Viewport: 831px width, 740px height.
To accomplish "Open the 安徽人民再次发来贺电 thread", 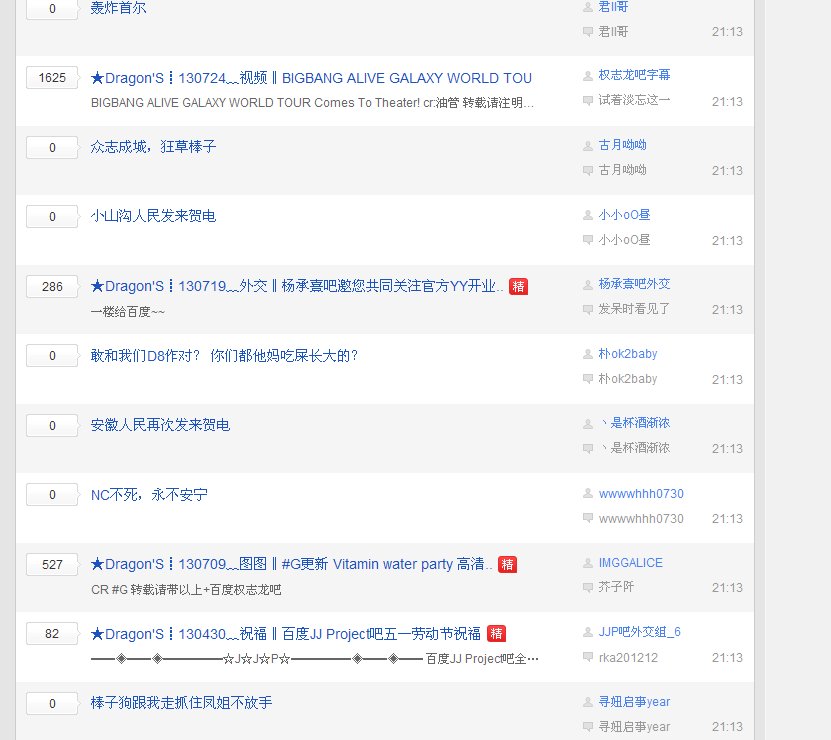I will tap(160, 425).
